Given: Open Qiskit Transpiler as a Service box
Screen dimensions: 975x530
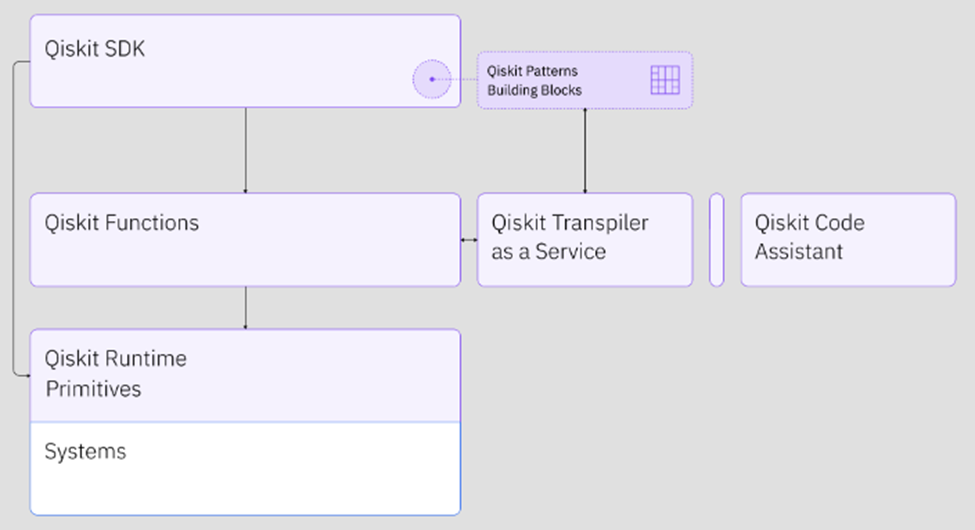Looking at the screenshot, I should pyautogui.click(x=585, y=240).
